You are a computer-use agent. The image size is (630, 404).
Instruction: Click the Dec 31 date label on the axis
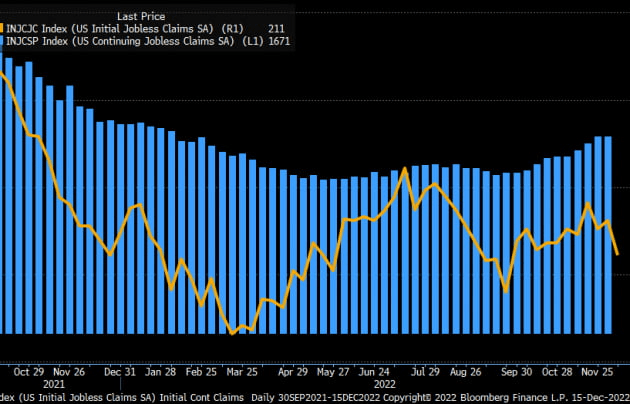click(118, 370)
